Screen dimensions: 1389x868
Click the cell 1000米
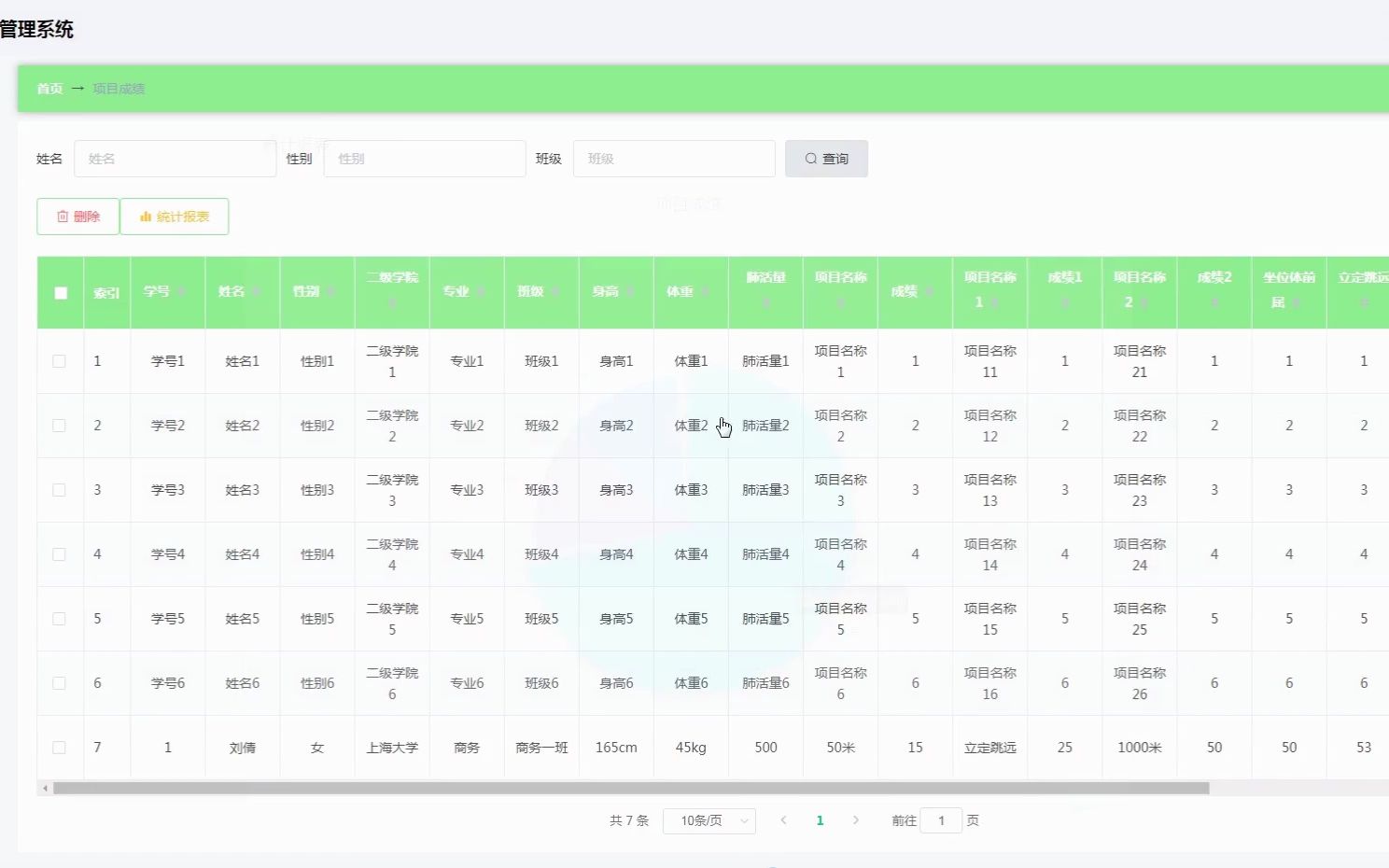coord(1139,748)
